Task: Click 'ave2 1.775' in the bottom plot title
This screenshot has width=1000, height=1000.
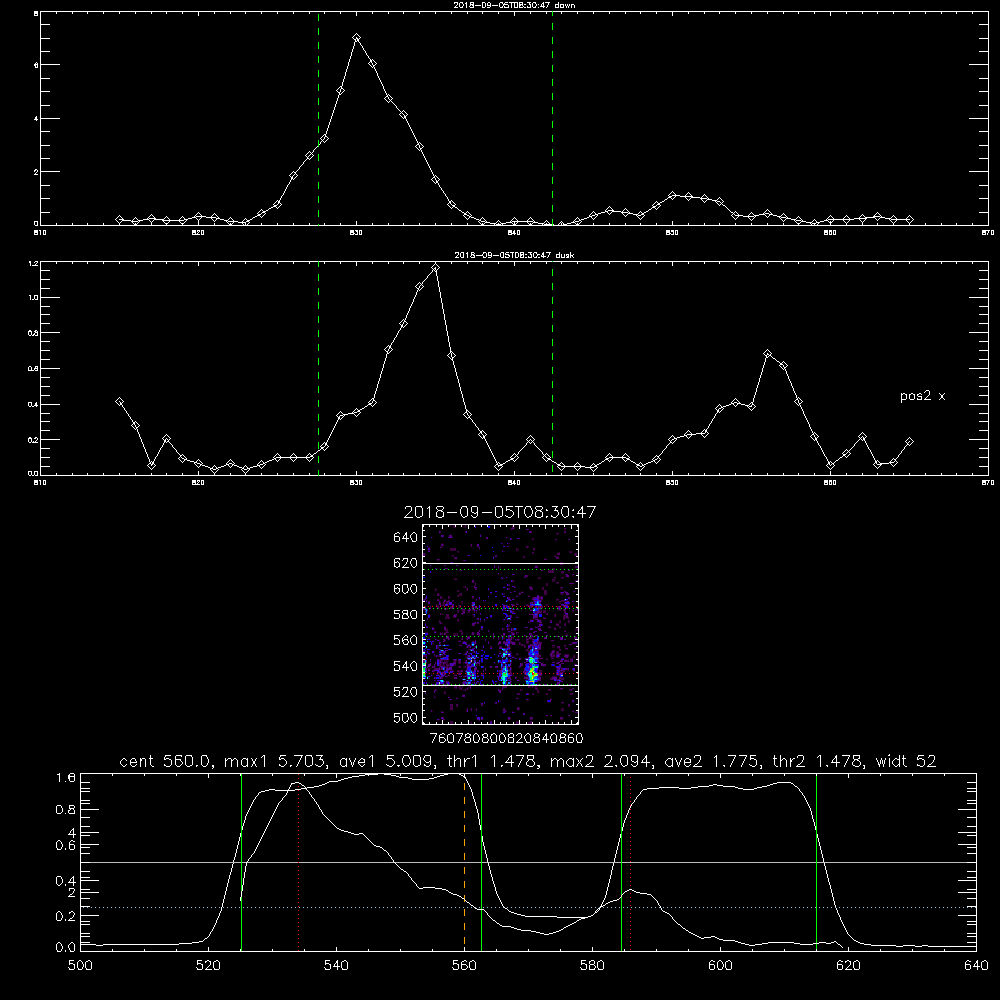Action: (x=710, y=761)
